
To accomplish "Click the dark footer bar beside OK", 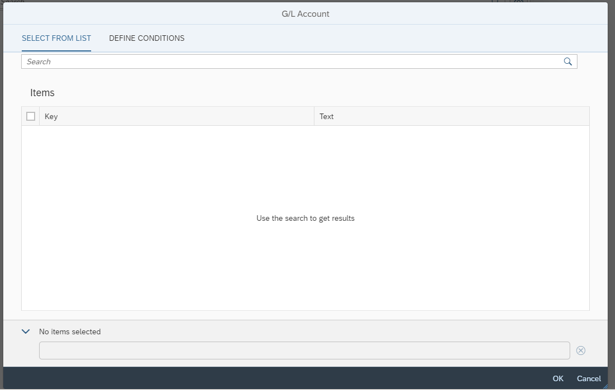I will coord(275,378).
